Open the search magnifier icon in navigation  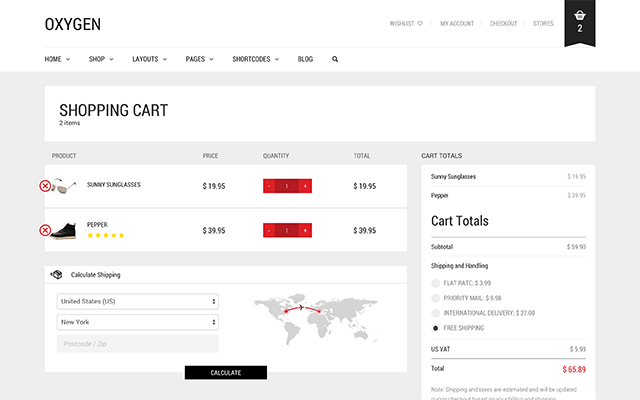click(335, 59)
